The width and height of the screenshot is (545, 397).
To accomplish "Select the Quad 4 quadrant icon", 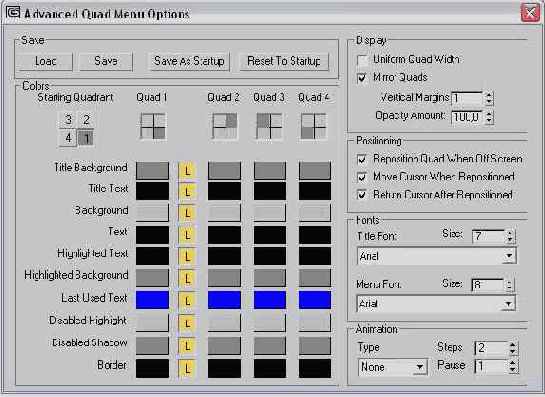I will coord(314,126).
